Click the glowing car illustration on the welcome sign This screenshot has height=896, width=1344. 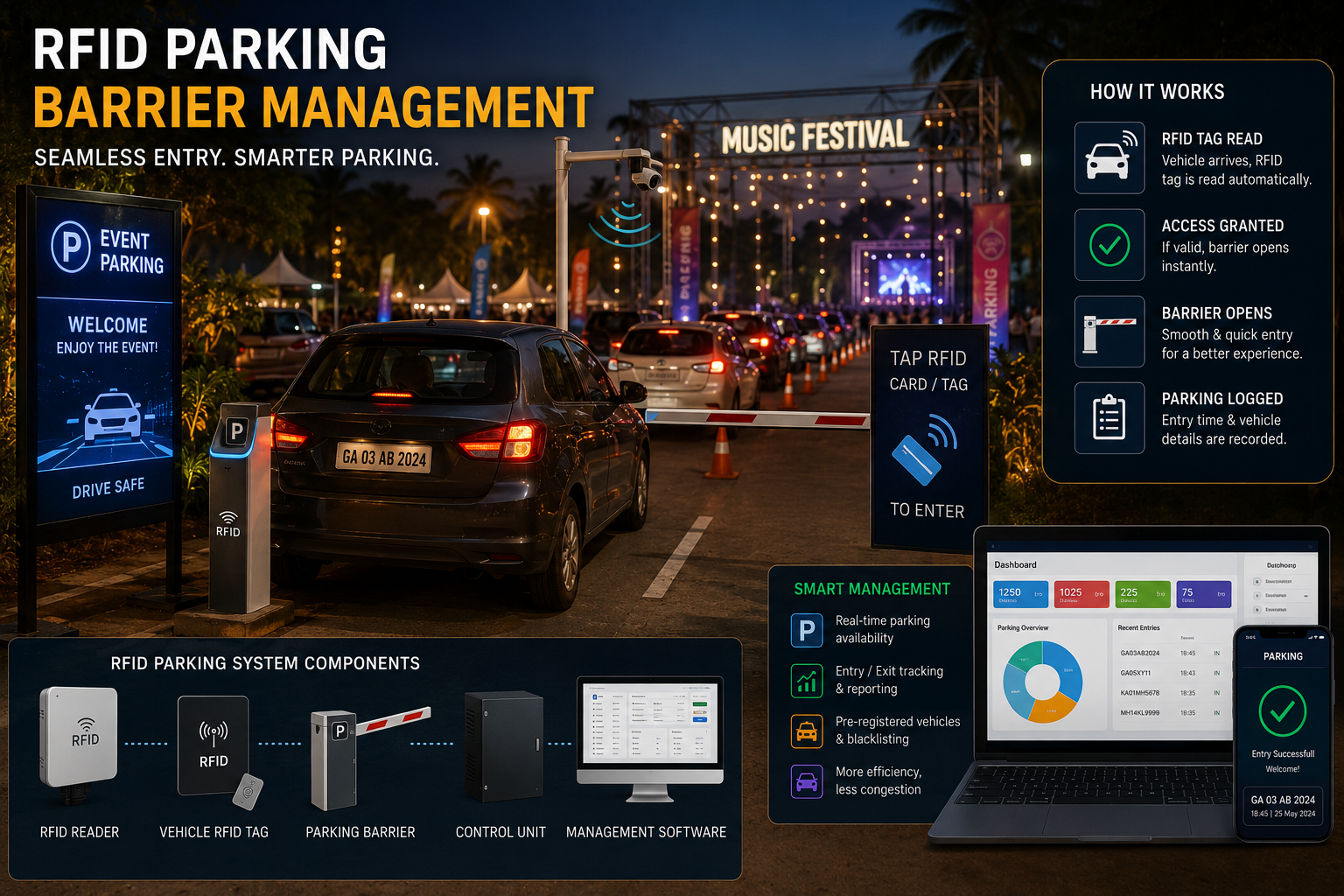click(x=111, y=416)
